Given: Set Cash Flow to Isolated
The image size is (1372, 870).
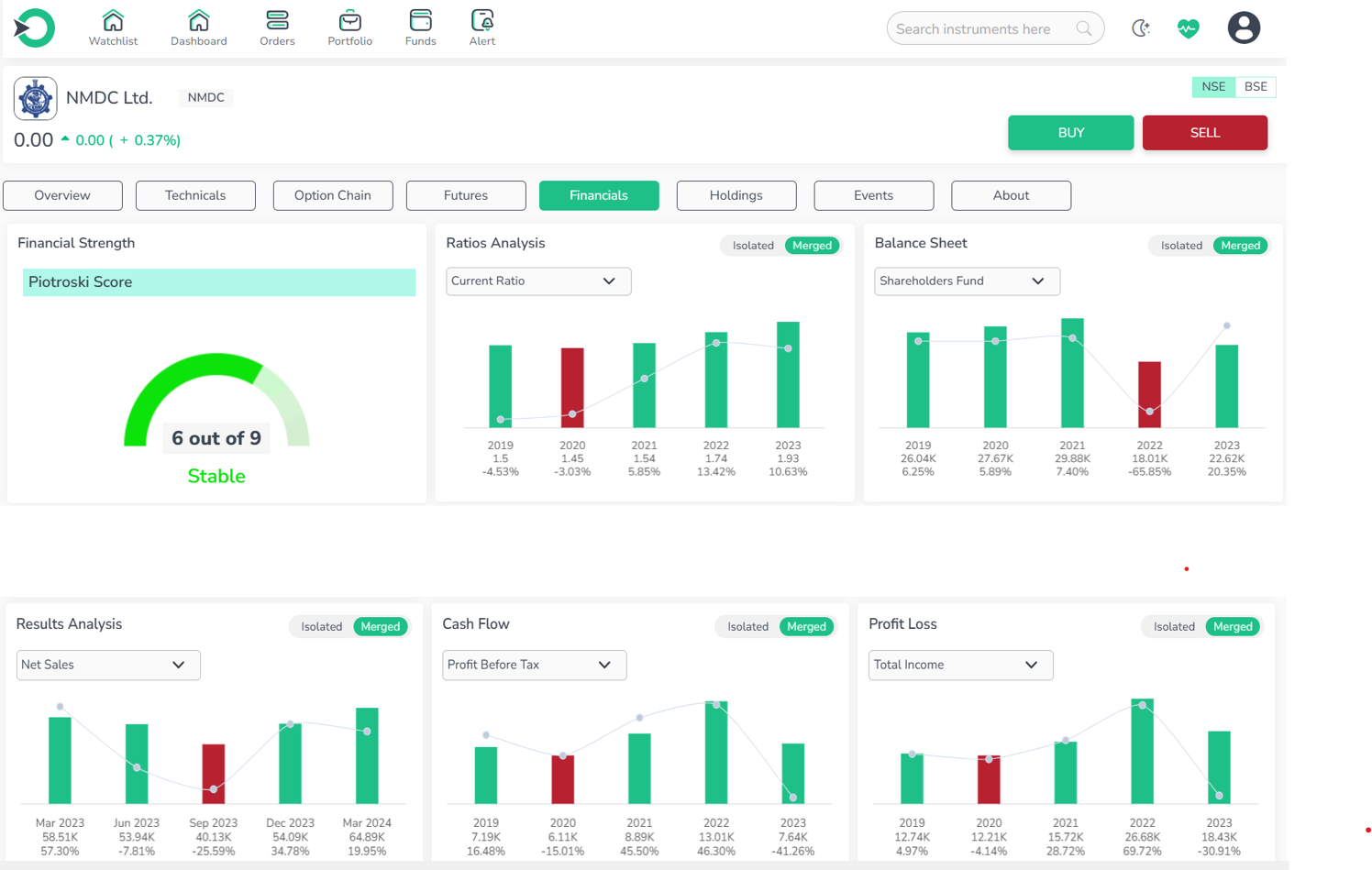Looking at the screenshot, I should coord(747,627).
